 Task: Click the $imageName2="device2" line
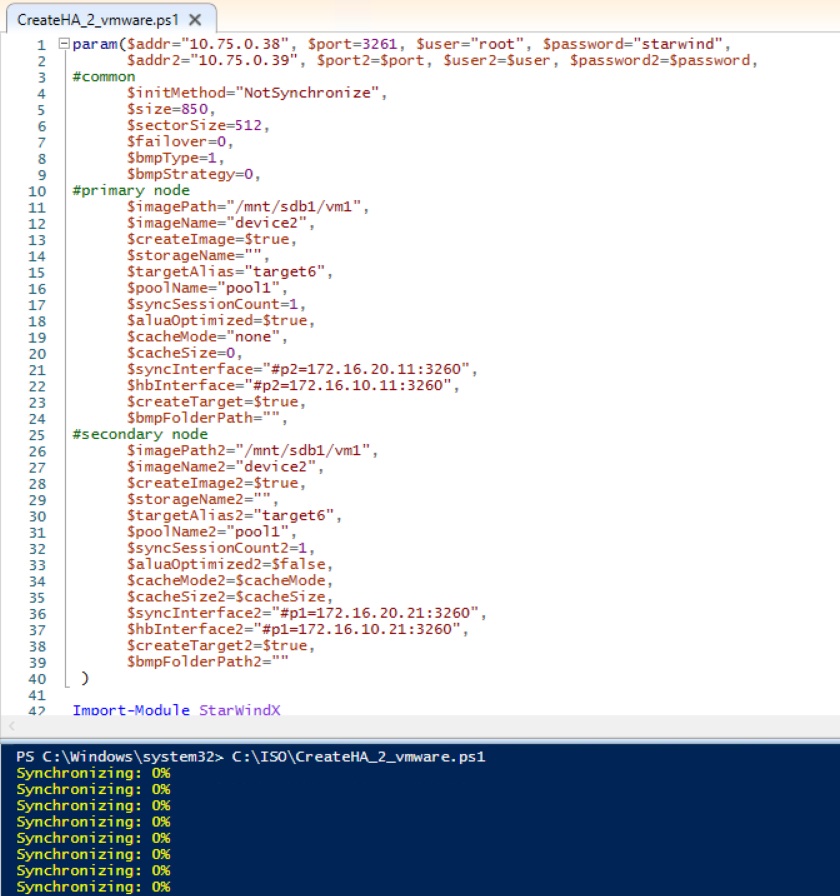tap(225, 467)
